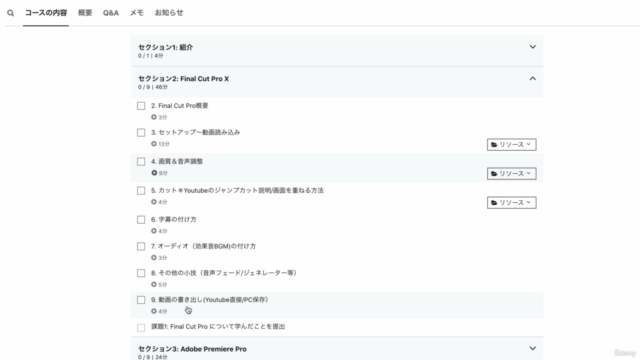Open リソース dropdown for lecture 5
This screenshot has height=360, width=640.
511,202
